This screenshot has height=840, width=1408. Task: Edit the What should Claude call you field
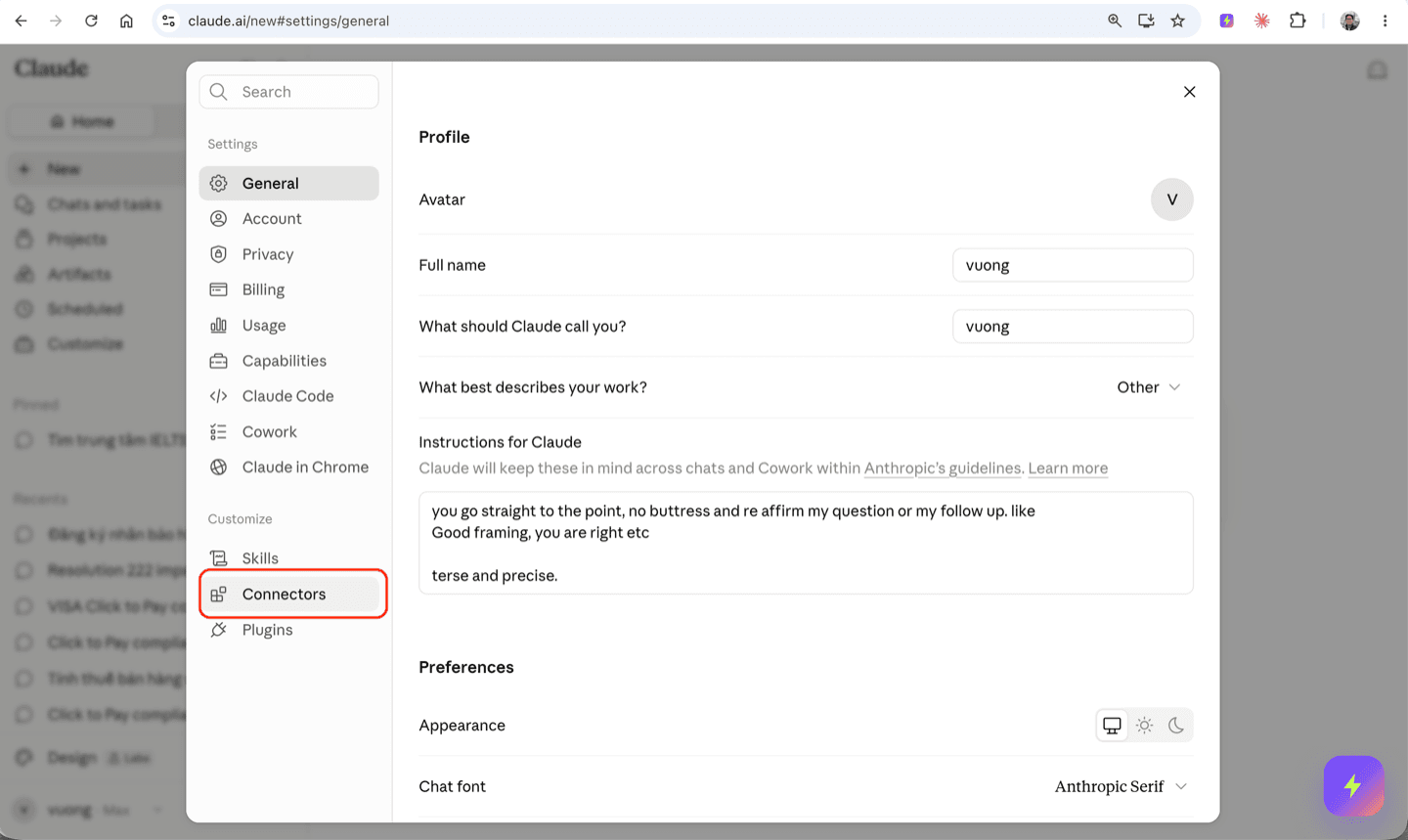point(1073,327)
